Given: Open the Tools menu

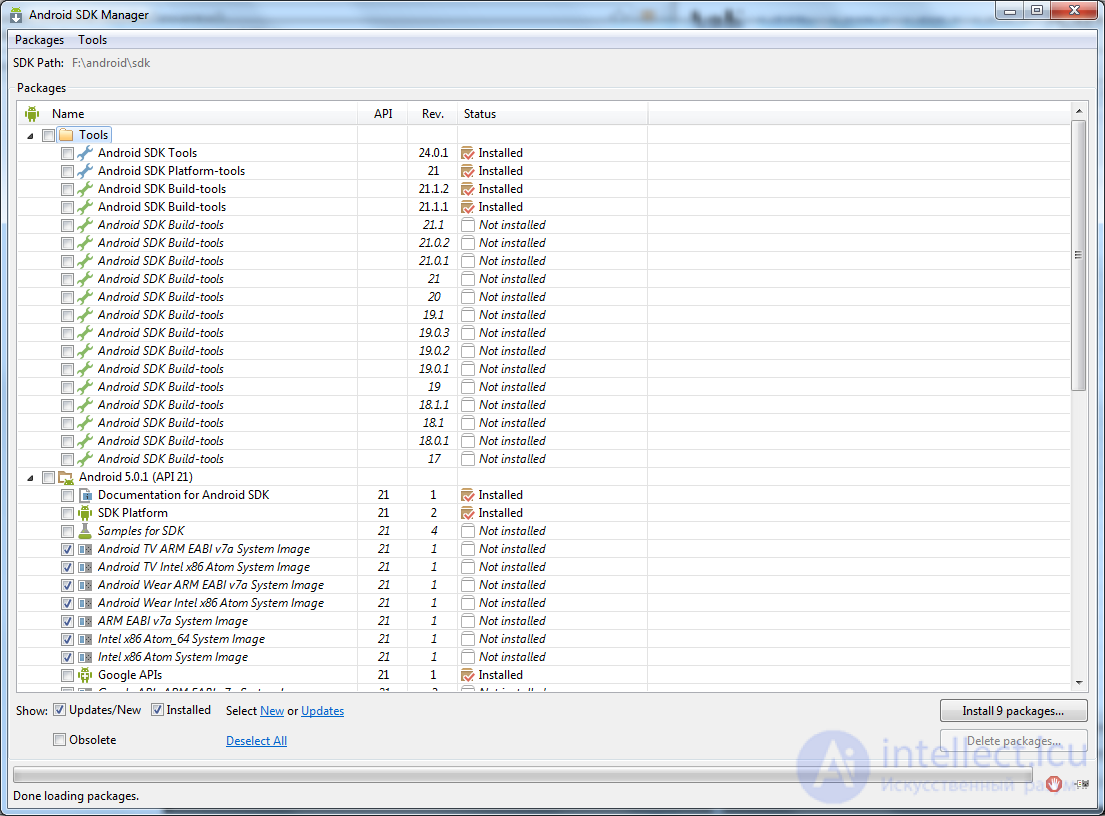Looking at the screenshot, I should pyautogui.click(x=92, y=40).
